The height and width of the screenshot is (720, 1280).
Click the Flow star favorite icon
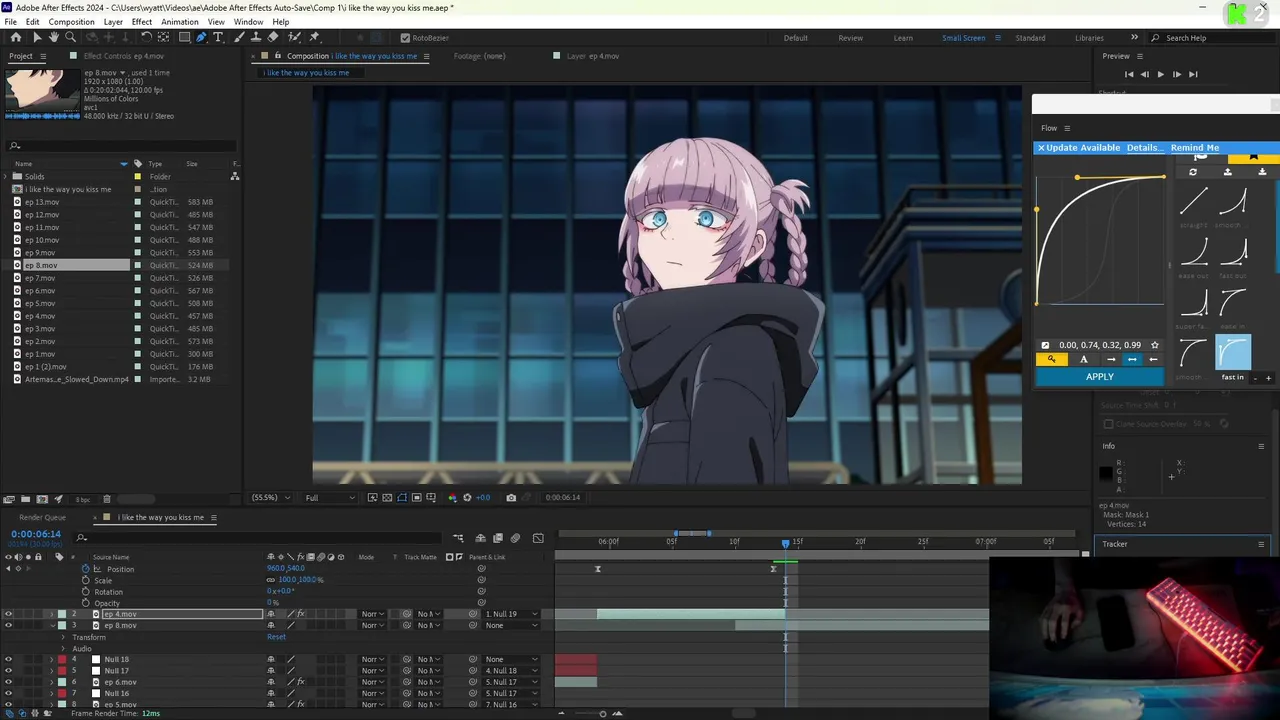point(1155,345)
